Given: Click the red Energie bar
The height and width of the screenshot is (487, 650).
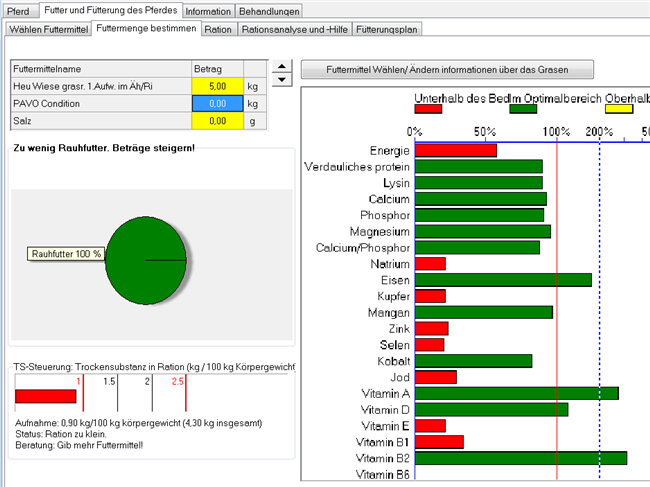Looking at the screenshot, I should (456, 150).
